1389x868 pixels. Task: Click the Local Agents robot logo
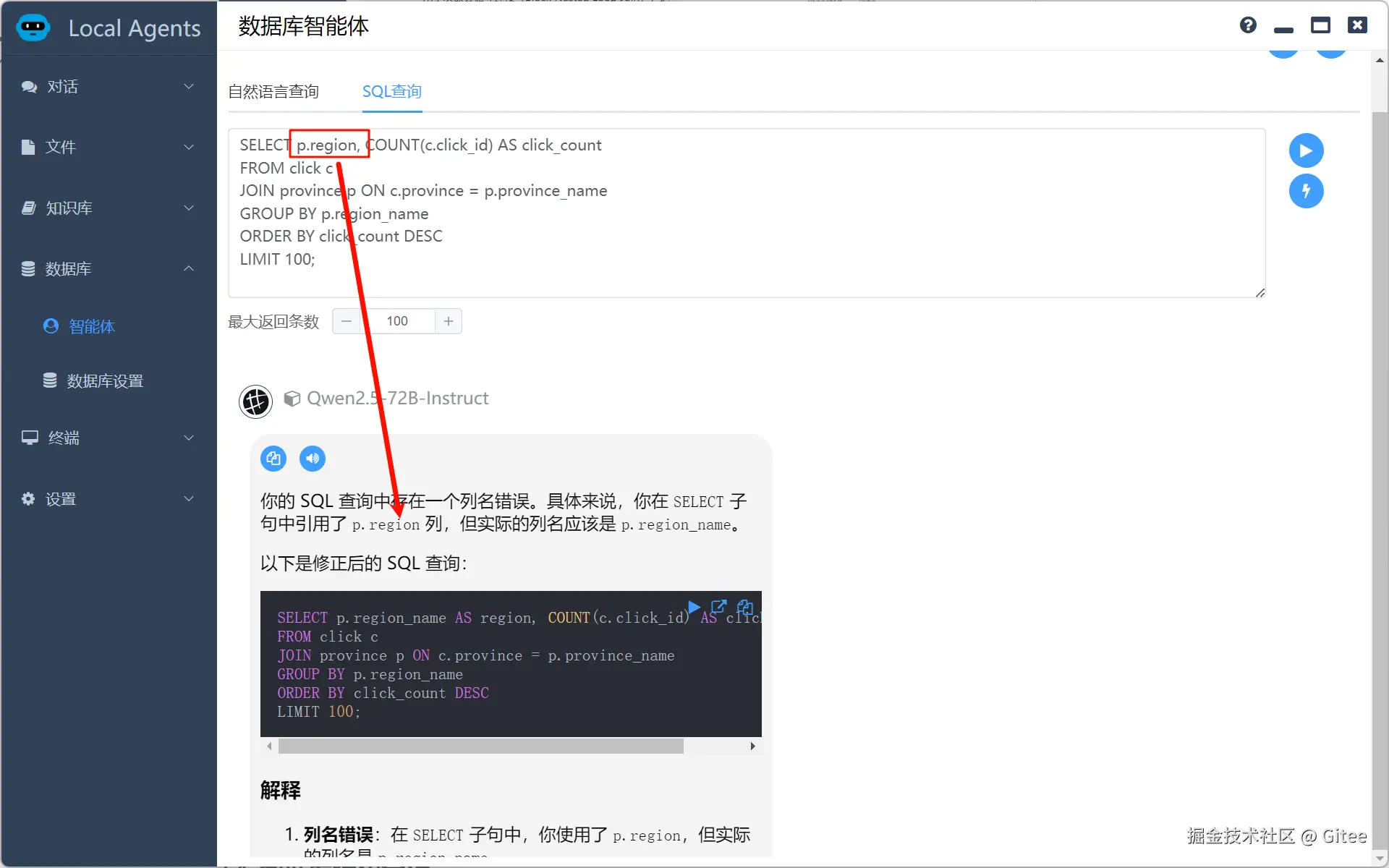pos(33,27)
